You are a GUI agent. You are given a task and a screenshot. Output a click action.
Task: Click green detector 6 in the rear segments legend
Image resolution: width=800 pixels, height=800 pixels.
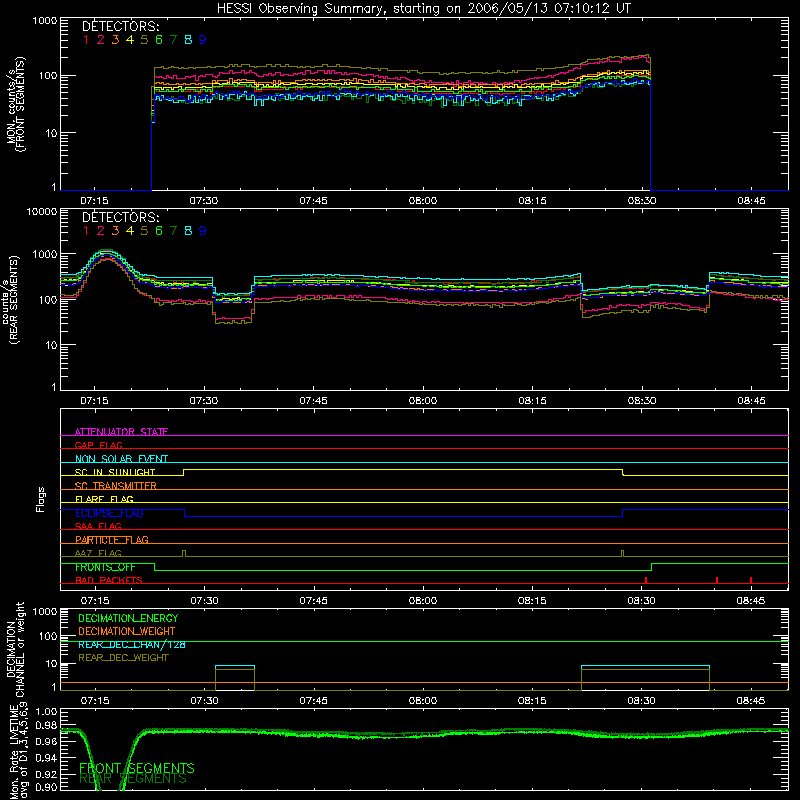pyautogui.click(x=159, y=231)
